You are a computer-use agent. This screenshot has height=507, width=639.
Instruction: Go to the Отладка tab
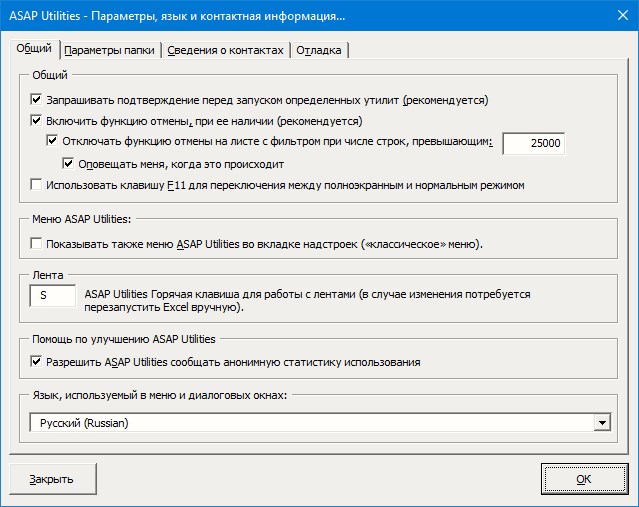(x=320, y=50)
